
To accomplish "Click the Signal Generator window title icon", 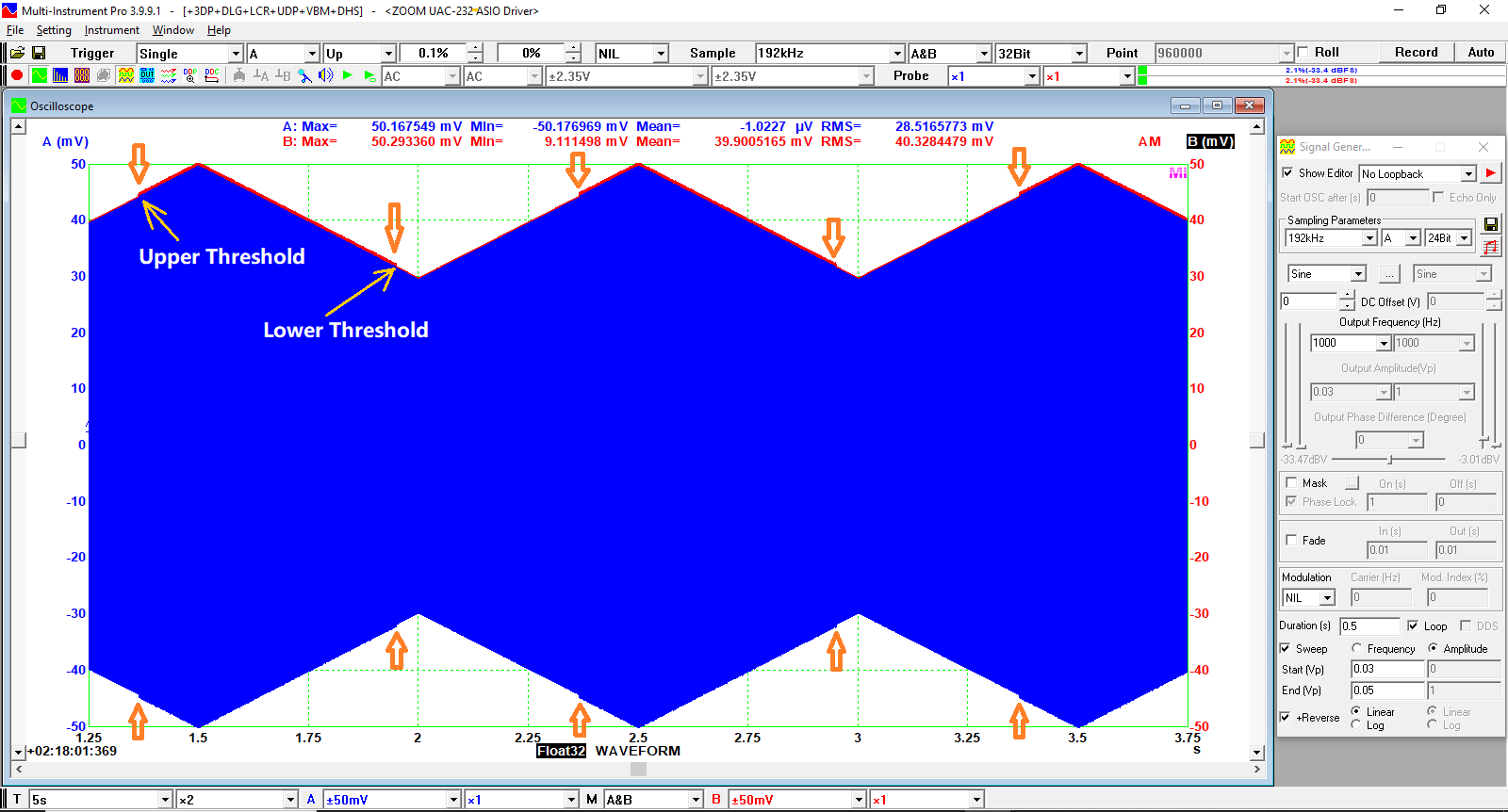I will [1287, 147].
